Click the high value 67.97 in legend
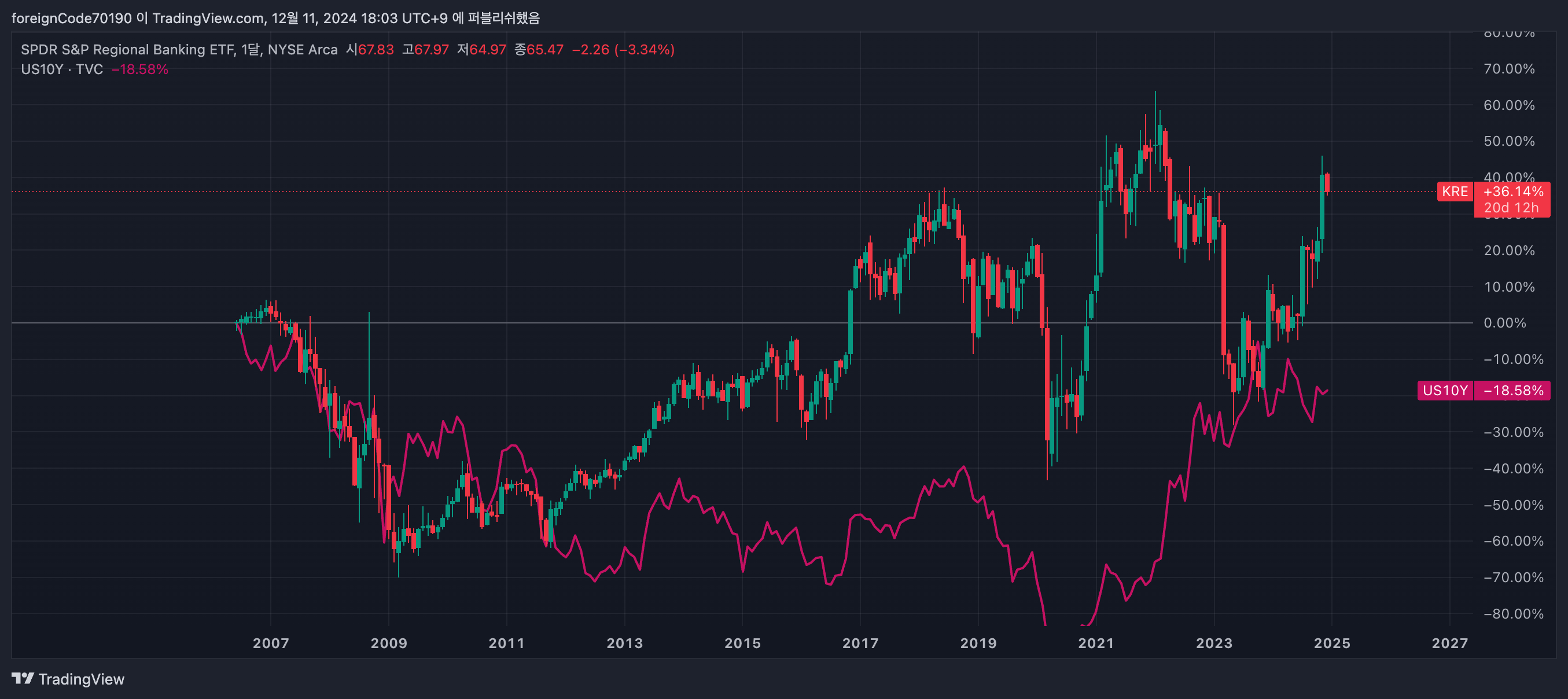 432,49
